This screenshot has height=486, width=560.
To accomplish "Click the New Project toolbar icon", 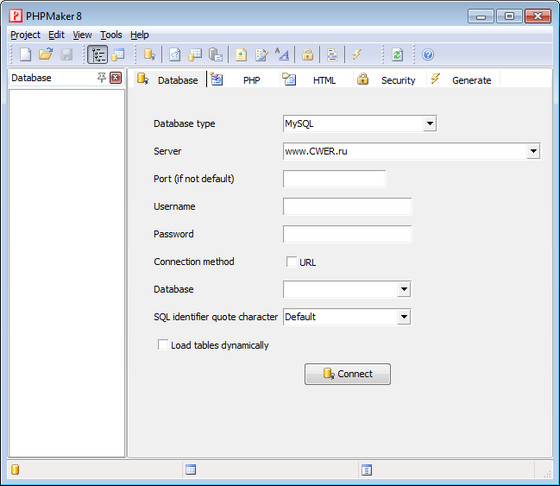I will (x=25, y=55).
